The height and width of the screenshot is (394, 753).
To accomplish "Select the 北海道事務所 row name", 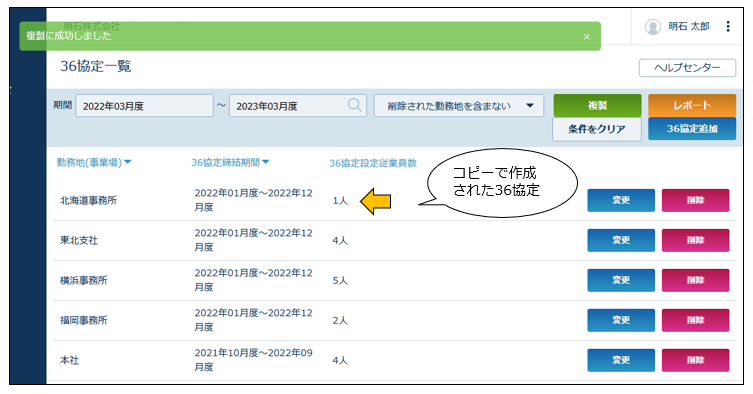I will (x=88, y=200).
